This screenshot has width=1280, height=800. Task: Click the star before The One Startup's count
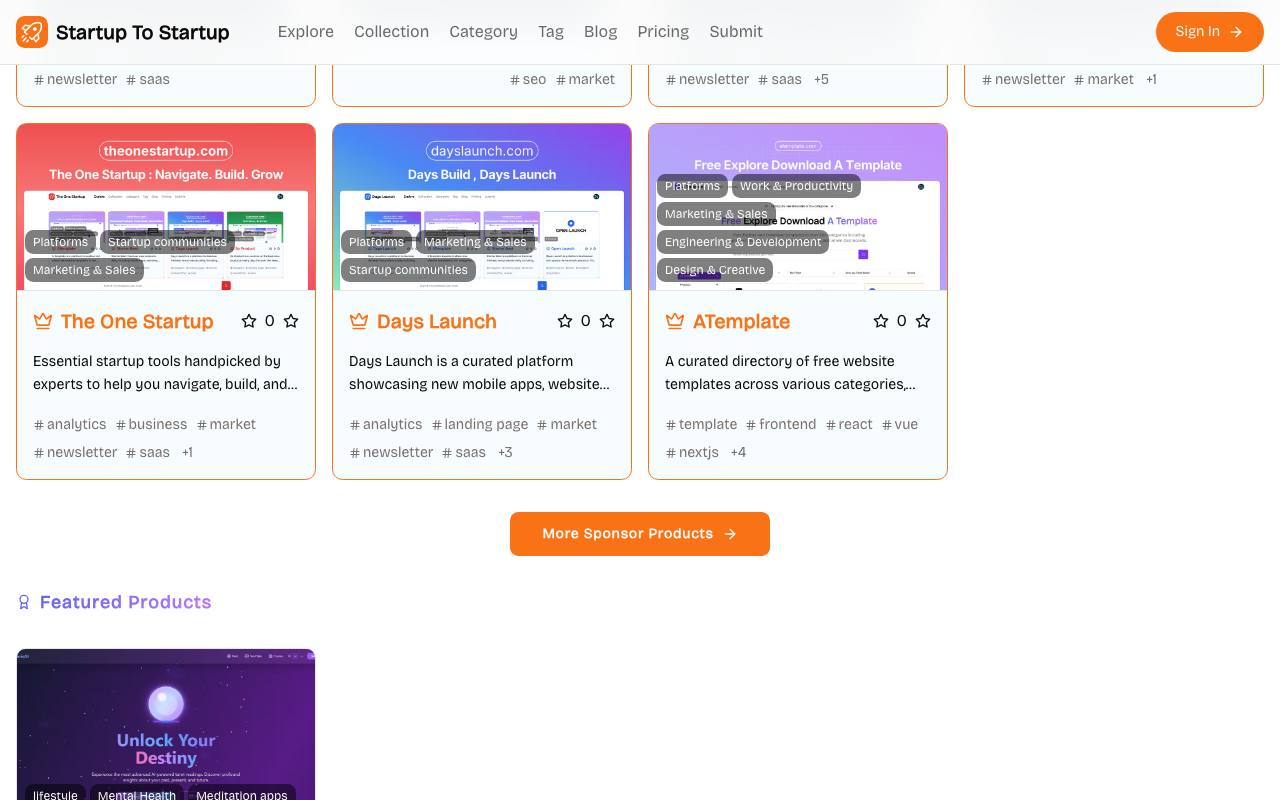(249, 321)
